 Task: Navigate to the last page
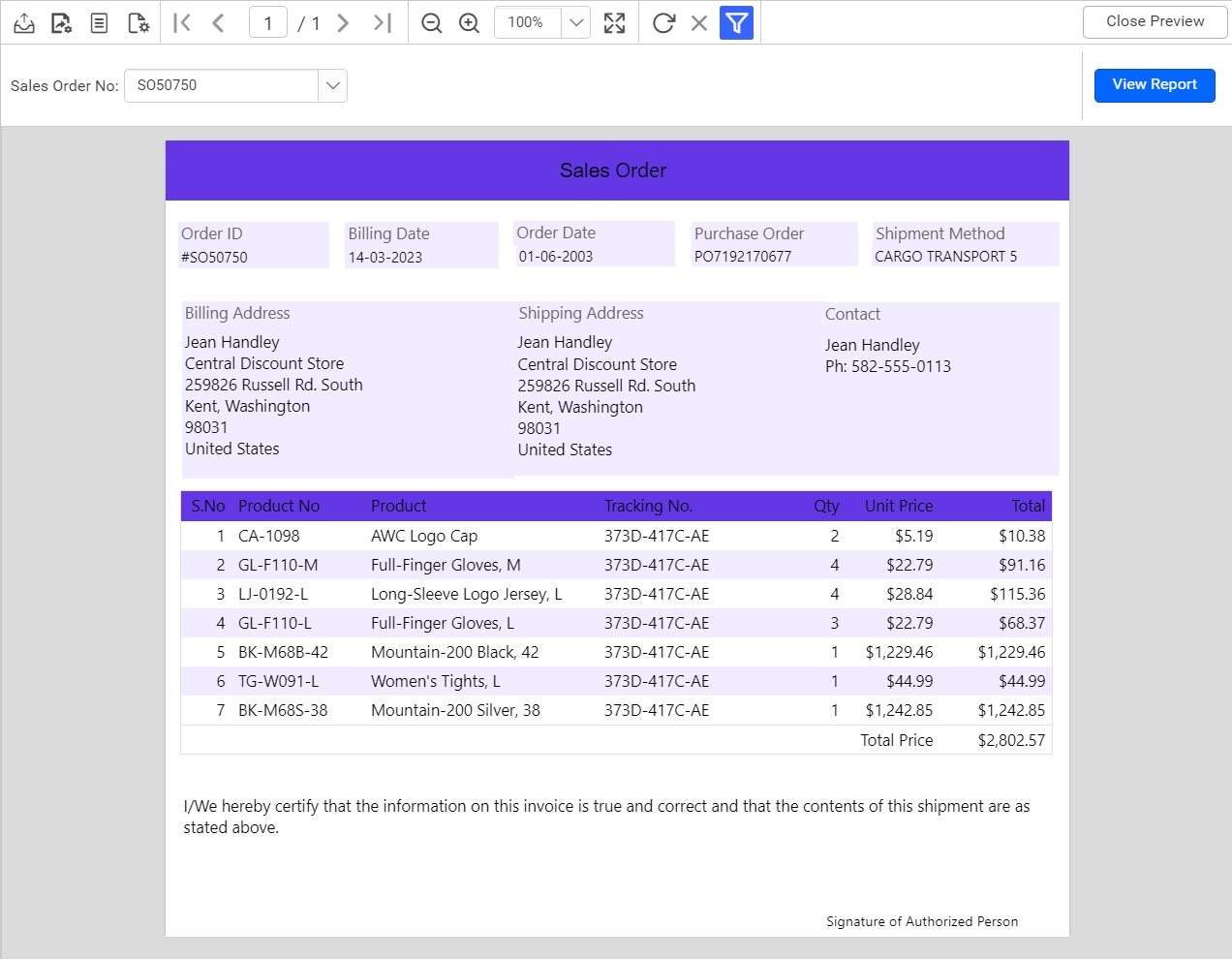pos(381,22)
